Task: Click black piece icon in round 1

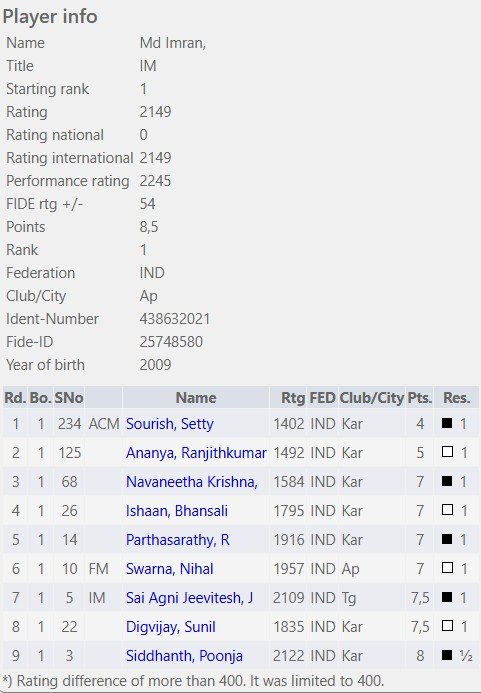Action: (447, 423)
